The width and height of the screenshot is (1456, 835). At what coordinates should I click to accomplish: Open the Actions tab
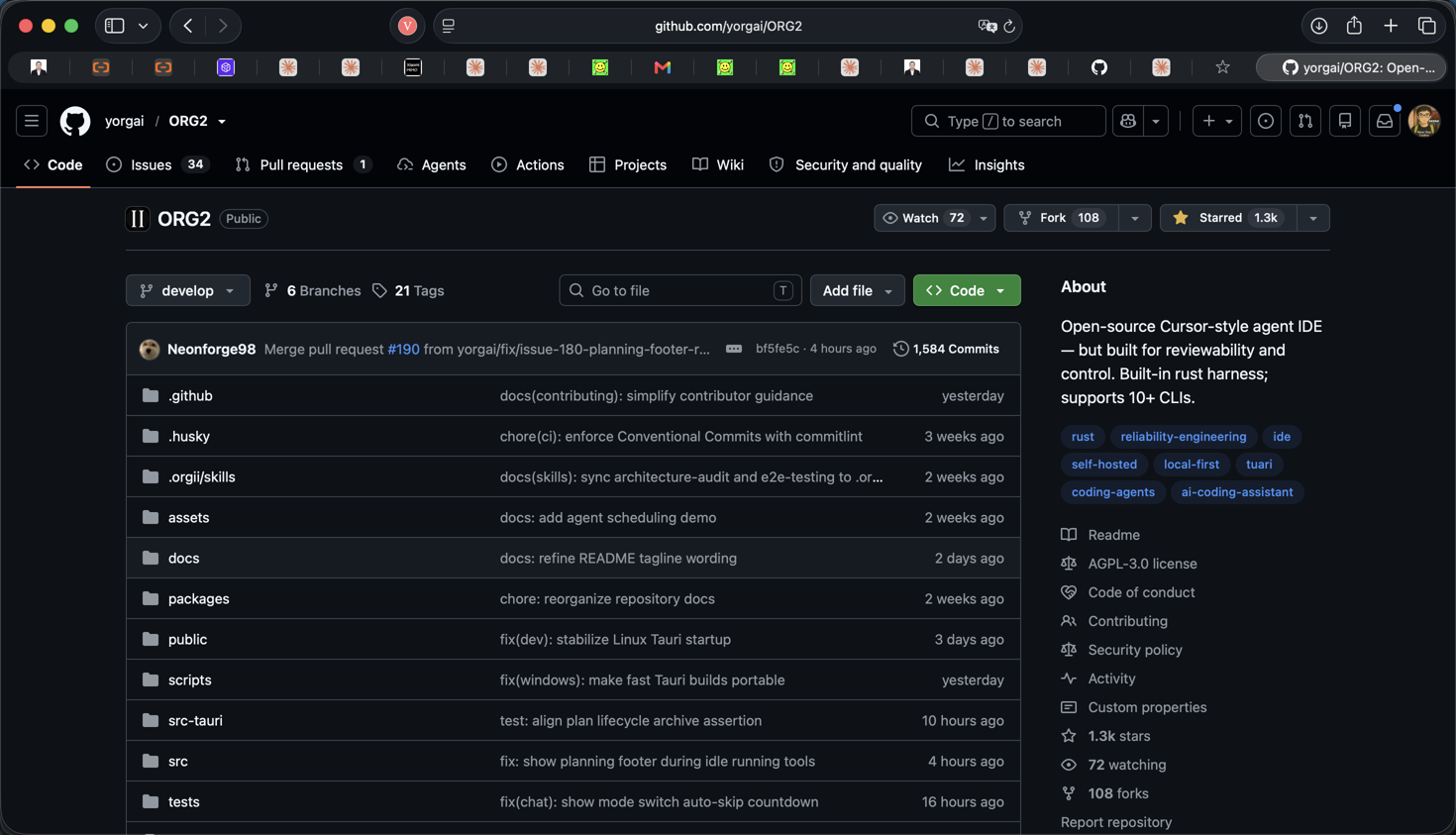tap(528, 165)
